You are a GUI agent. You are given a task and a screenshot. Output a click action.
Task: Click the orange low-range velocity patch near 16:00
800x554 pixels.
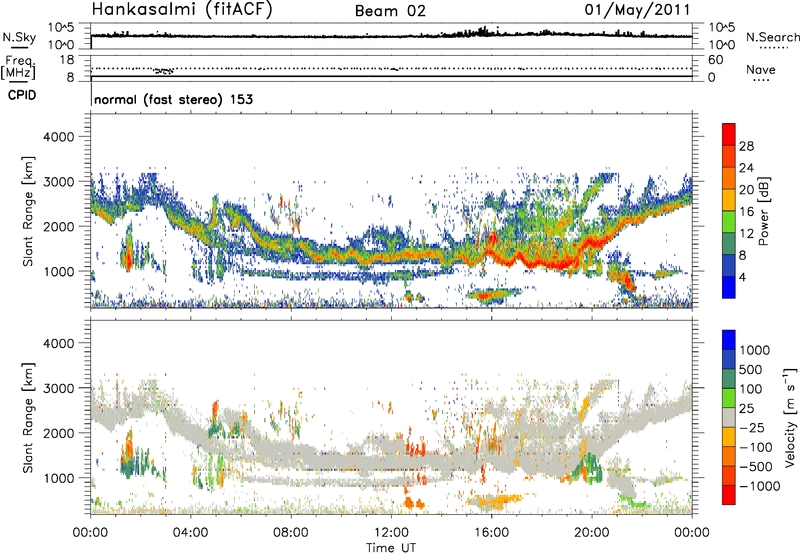coord(496,500)
